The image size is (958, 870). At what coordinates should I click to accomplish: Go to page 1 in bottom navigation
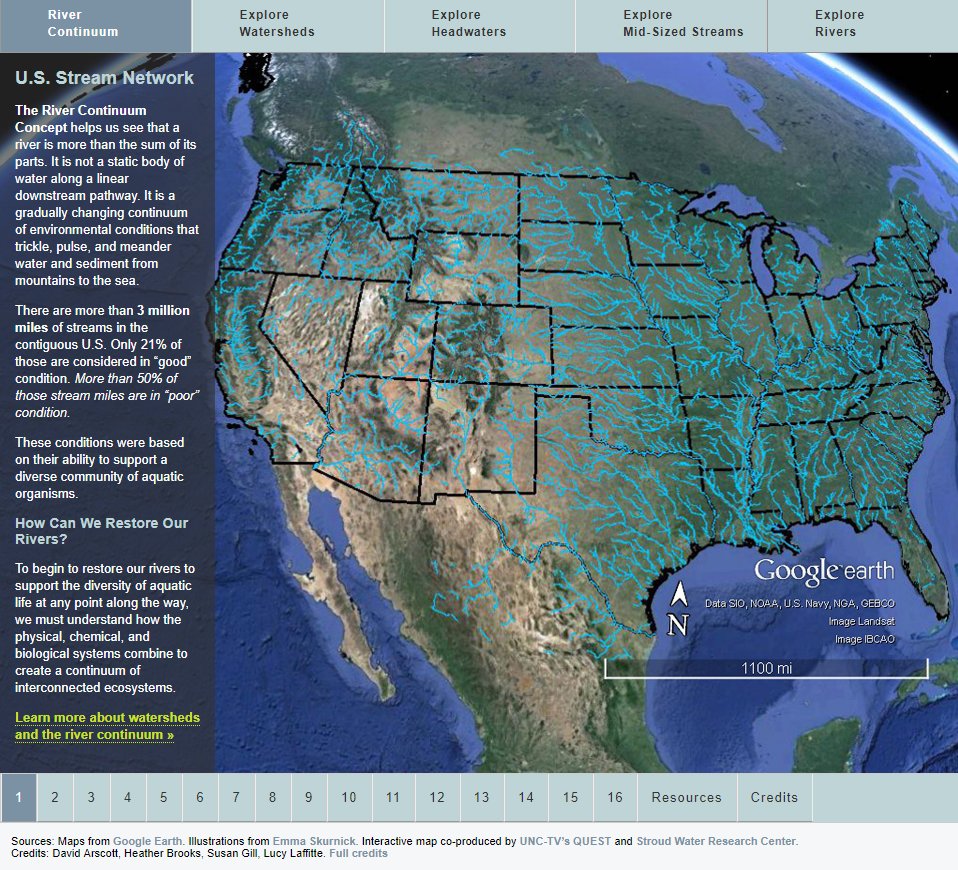pyautogui.click(x=18, y=797)
